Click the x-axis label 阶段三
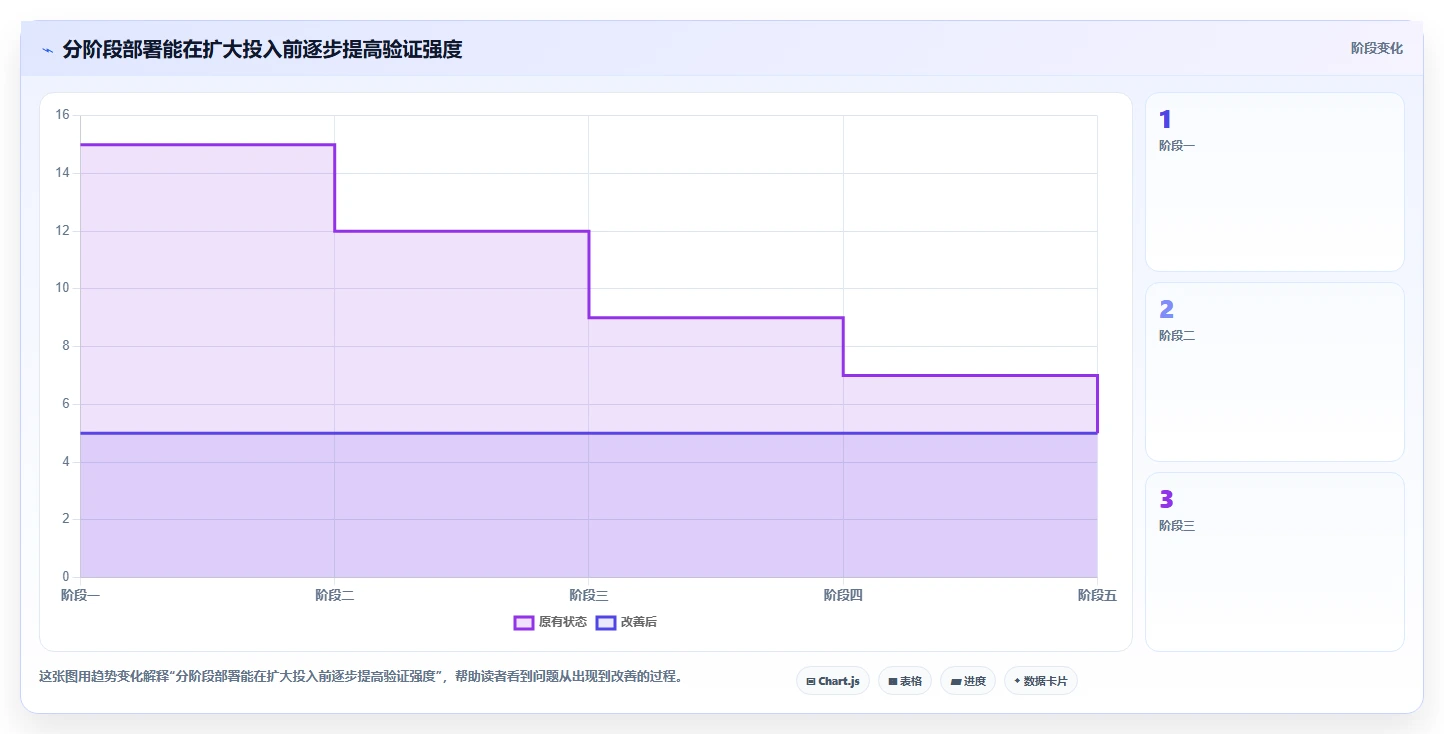Viewport: 1444px width, 734px height. click(x=588, y=595)
